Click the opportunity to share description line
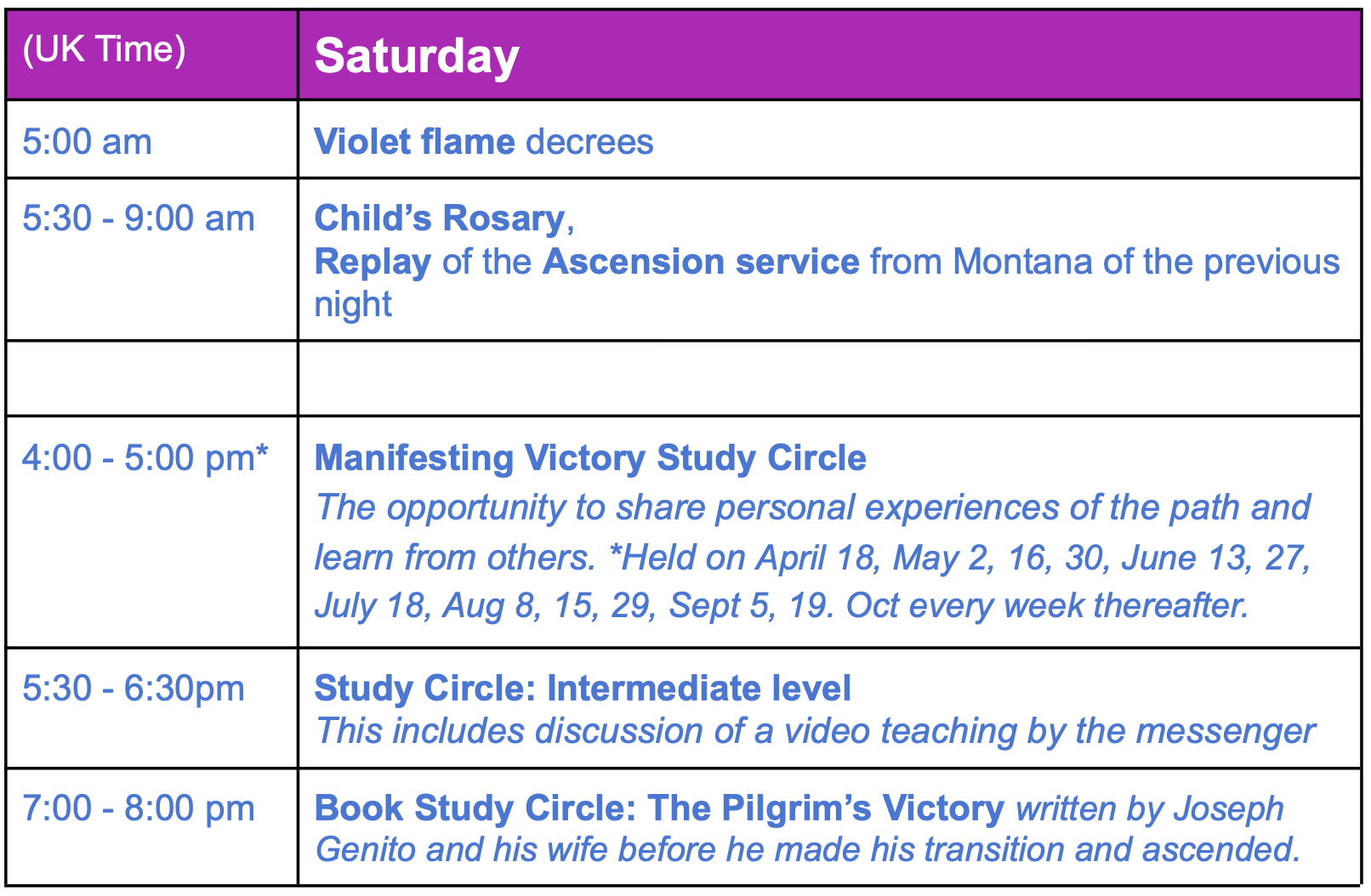Image resolution: width=1371 pixels, height=896 pixels. point(813,508)
